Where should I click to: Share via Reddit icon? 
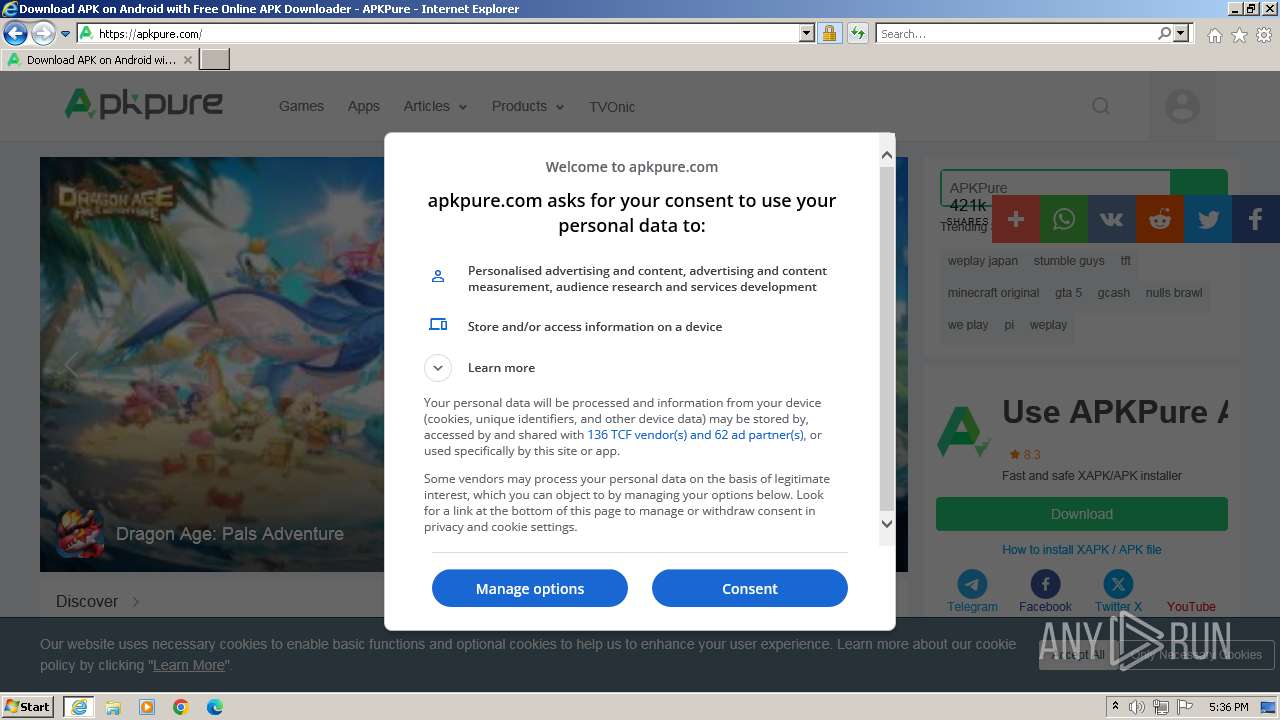[x=1160, y=219]
